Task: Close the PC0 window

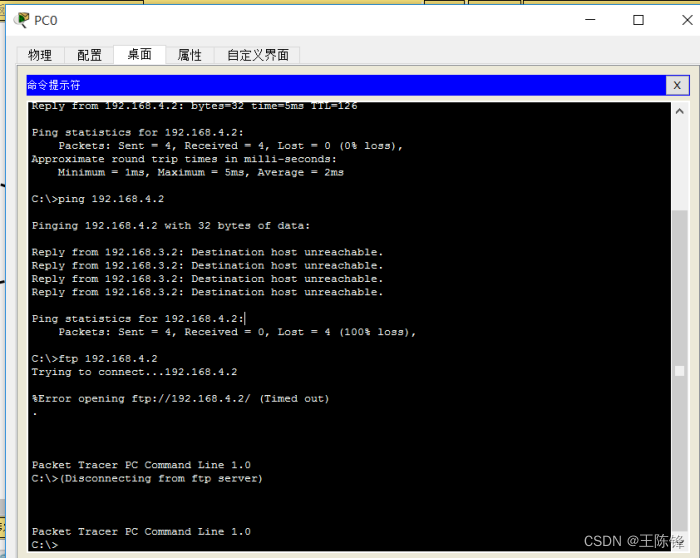Action: (687, 20)
